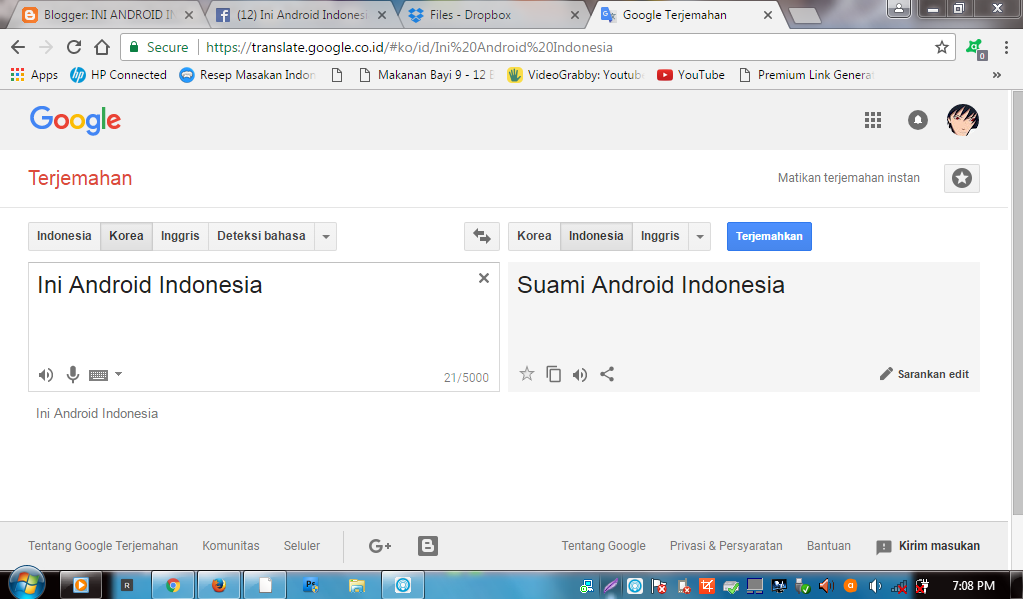Open Firefox from the taskbar
The width and height of the screenshot is (1023, 599).
coord(219,585)
